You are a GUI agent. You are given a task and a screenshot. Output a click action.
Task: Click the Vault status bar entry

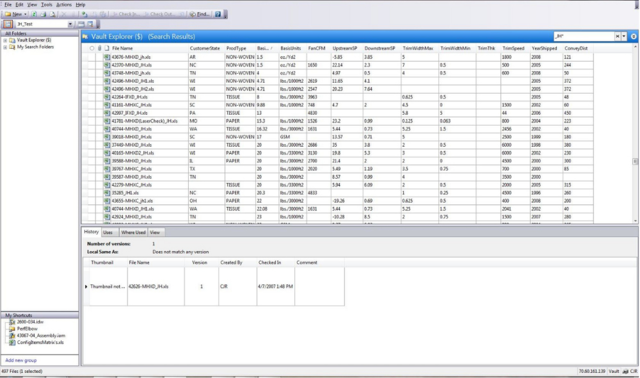pos(614,371)
